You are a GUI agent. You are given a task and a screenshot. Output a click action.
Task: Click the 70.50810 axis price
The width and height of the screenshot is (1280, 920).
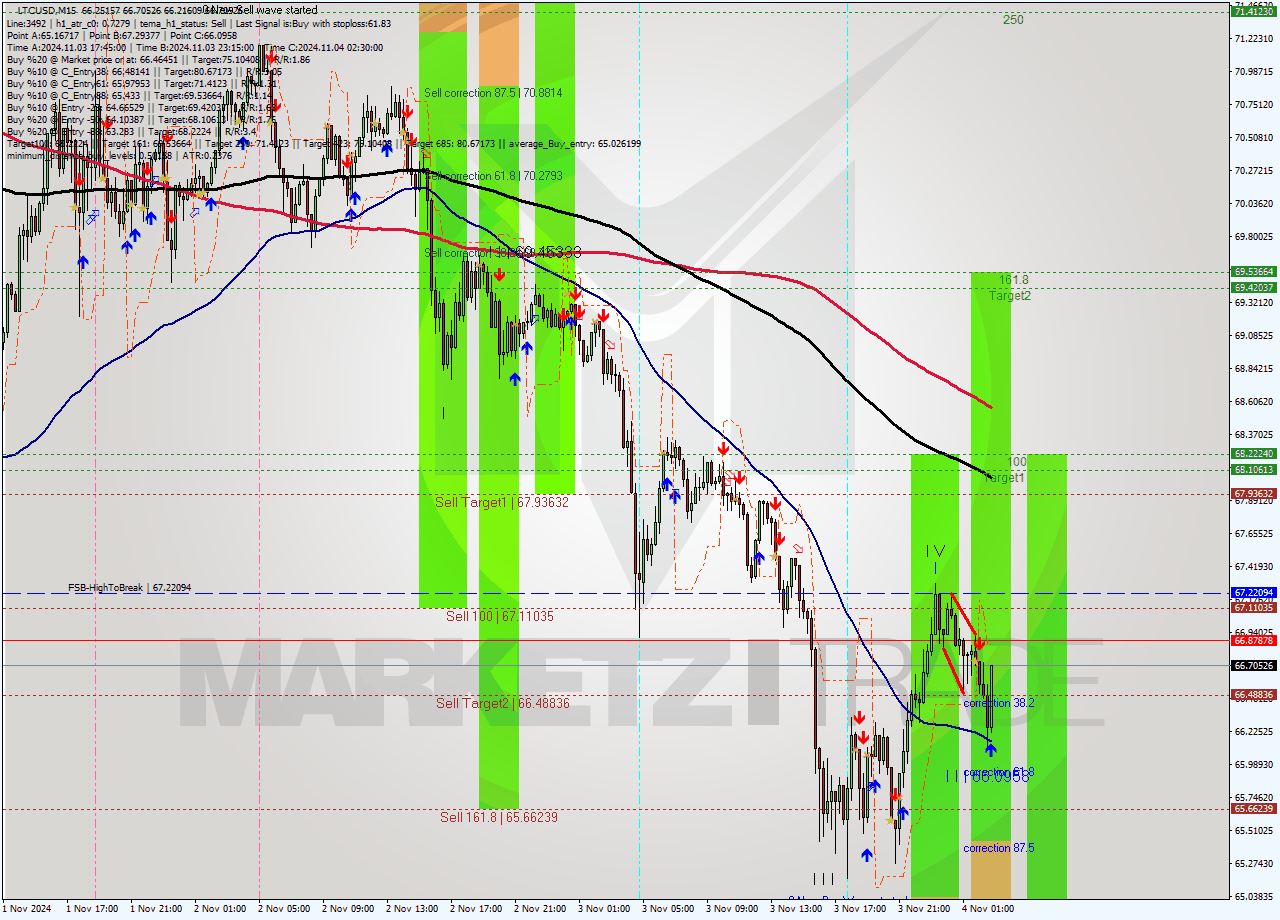(1254, 137)
